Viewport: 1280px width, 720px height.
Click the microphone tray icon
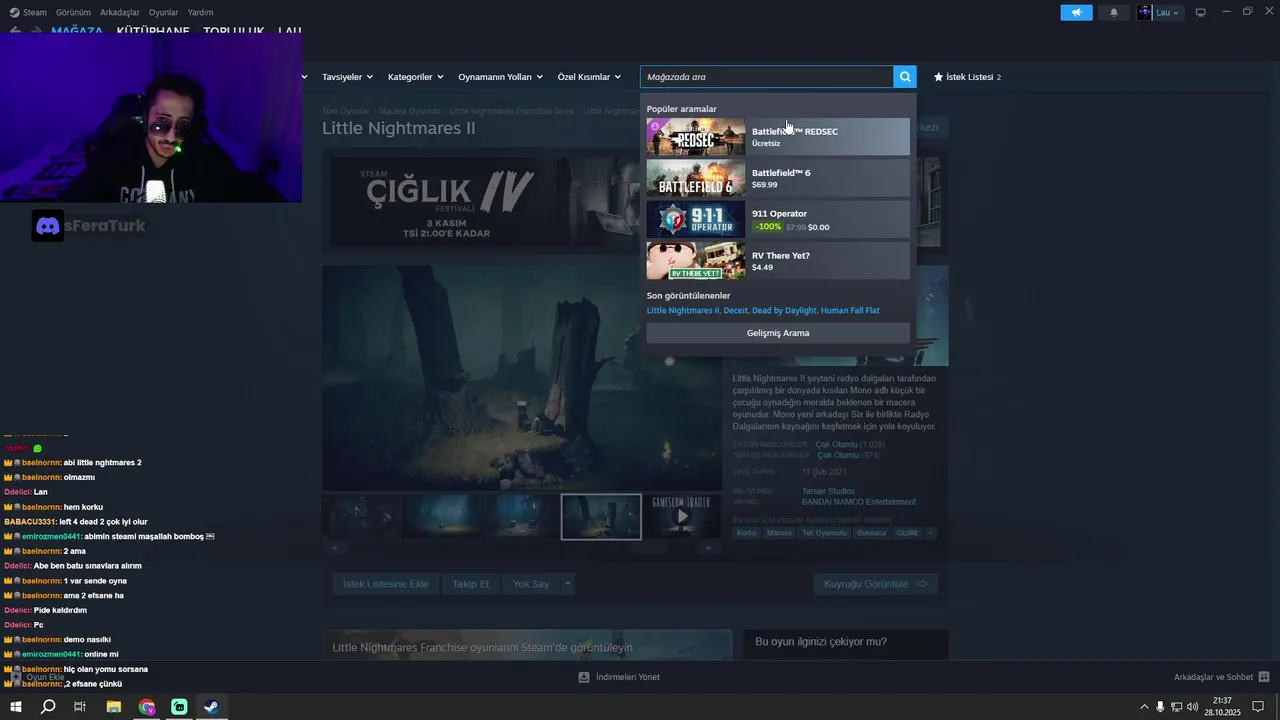[1160, 707]
